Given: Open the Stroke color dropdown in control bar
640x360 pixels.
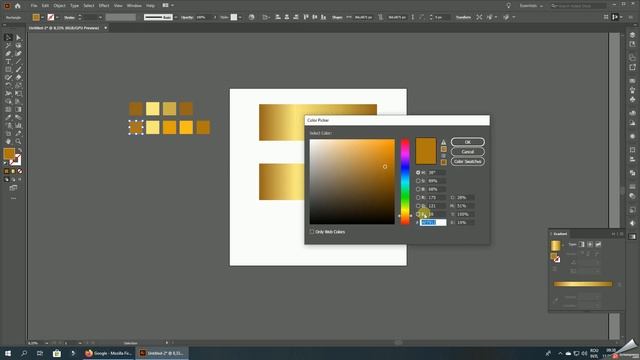Looking at the screenshot, I should 57,18.
